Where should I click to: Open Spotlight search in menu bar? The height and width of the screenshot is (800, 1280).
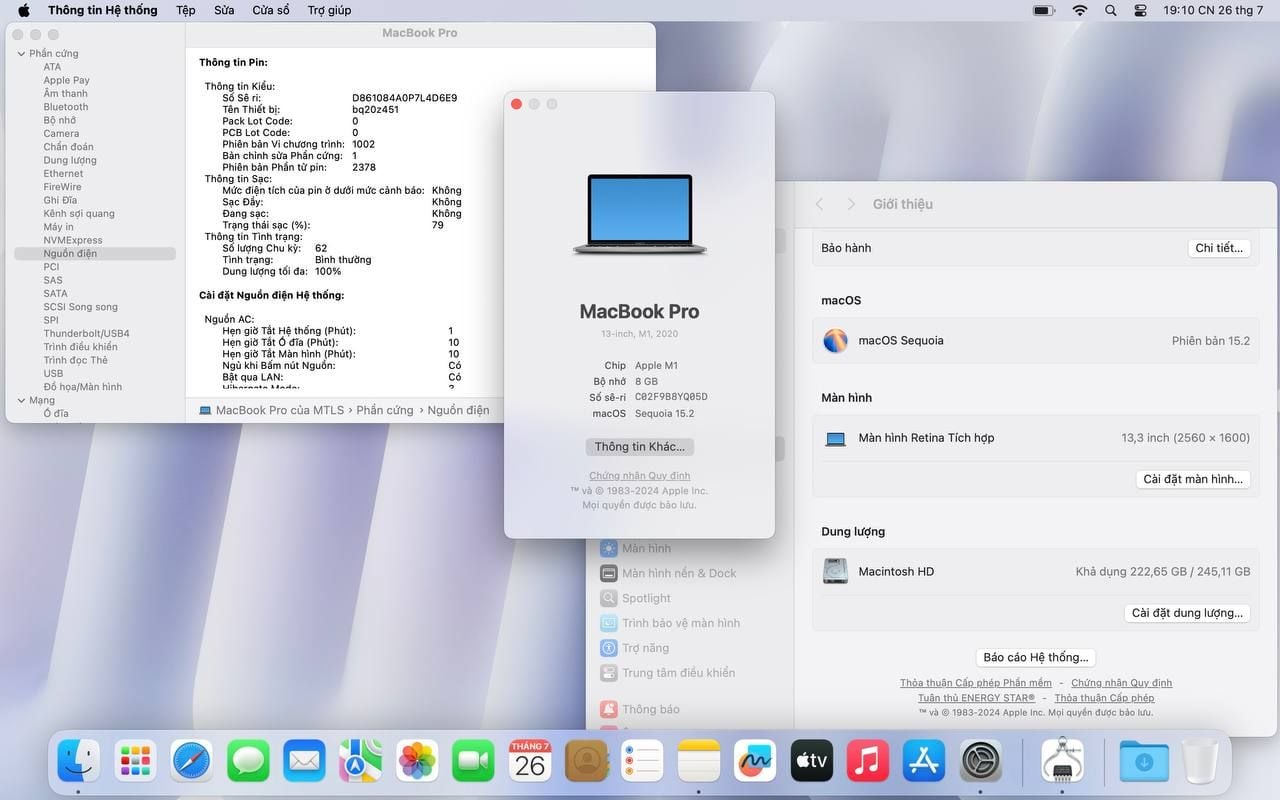click(1111, 10)
